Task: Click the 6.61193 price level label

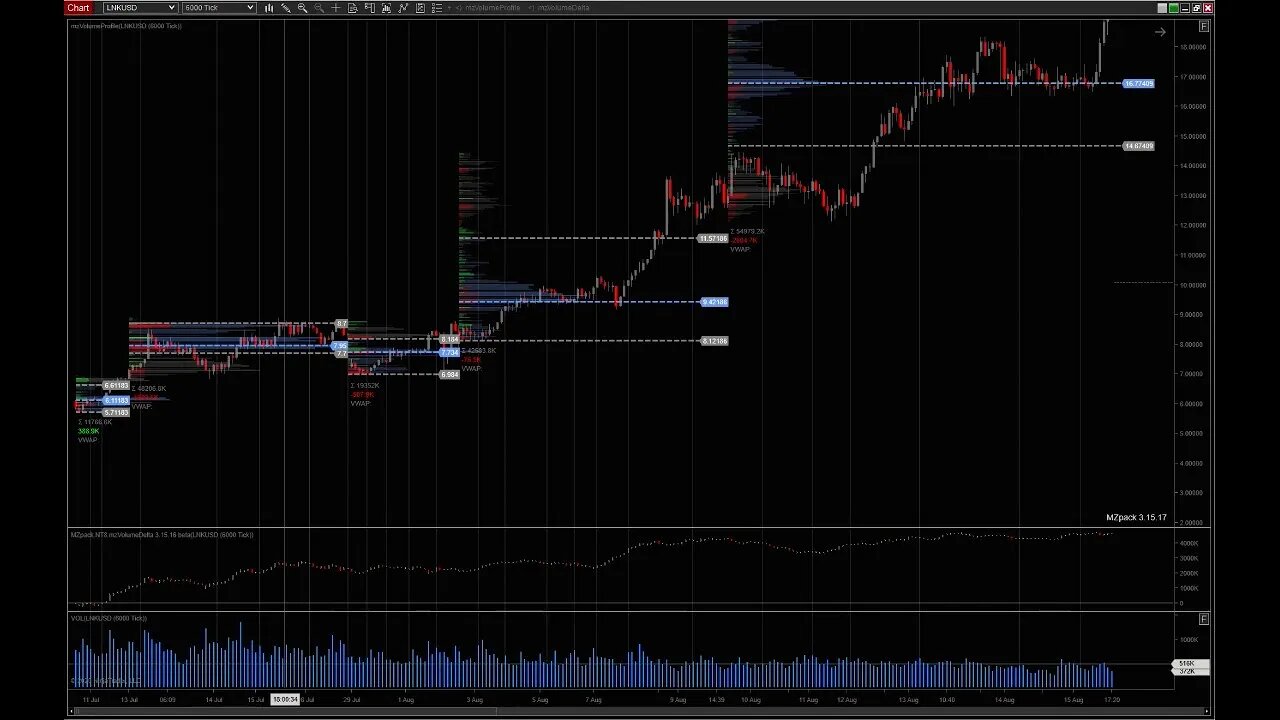Action: tap(116, 386)
